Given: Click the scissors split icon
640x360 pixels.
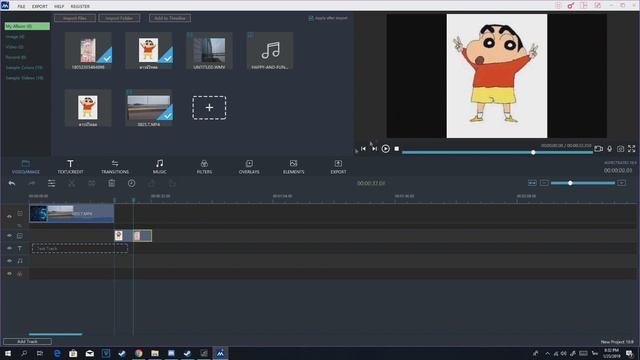Looking at the screenshot, I should point(71,183).
